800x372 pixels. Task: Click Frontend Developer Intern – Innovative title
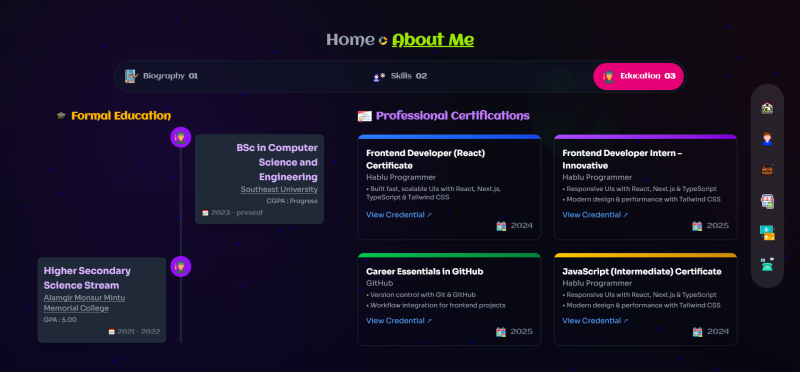click(x=622, y=159)
